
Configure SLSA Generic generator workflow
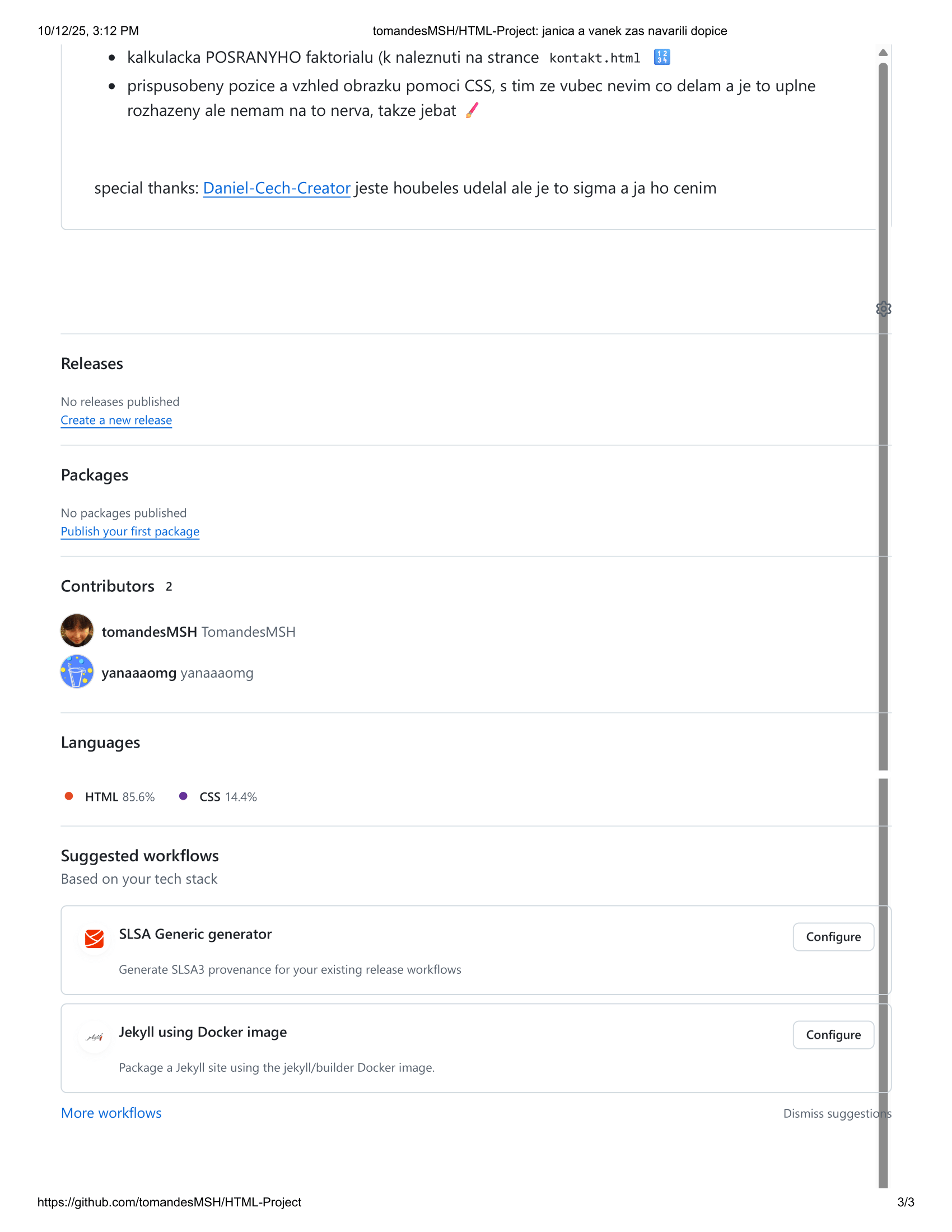pyautogui.click(x=833, y=936)
